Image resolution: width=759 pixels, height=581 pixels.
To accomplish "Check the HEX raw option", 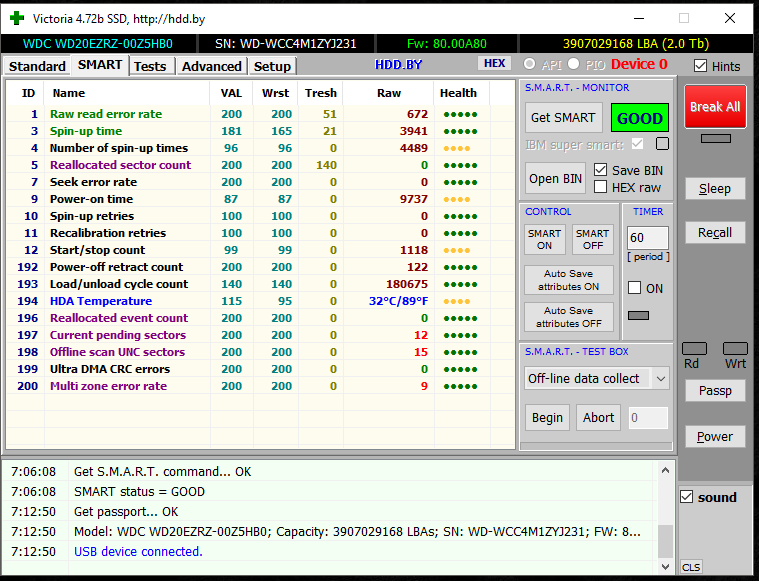I will pyautogui.click(x=601, y=187).
